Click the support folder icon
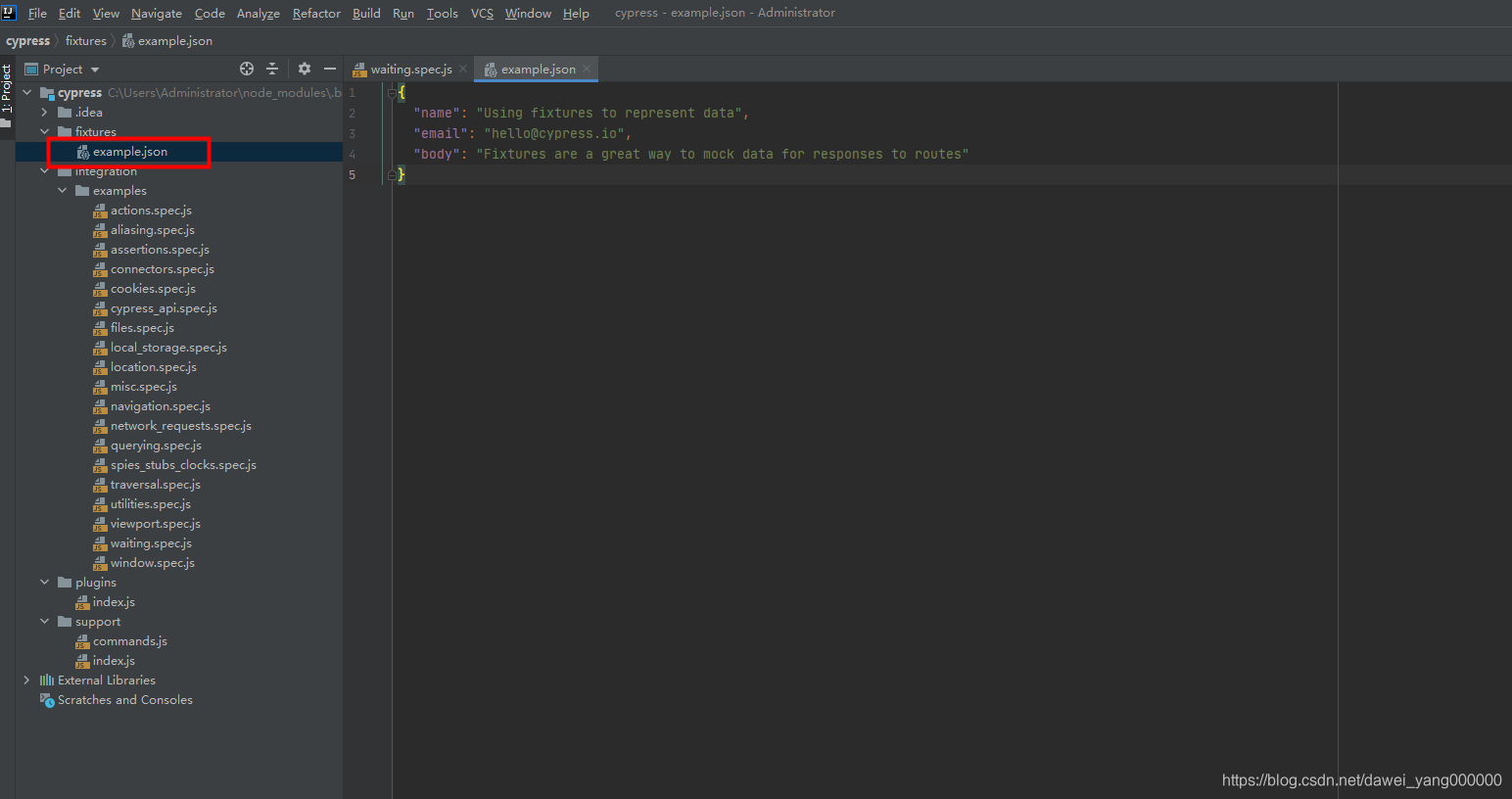 pyautogui.click(x=65, y=622)
